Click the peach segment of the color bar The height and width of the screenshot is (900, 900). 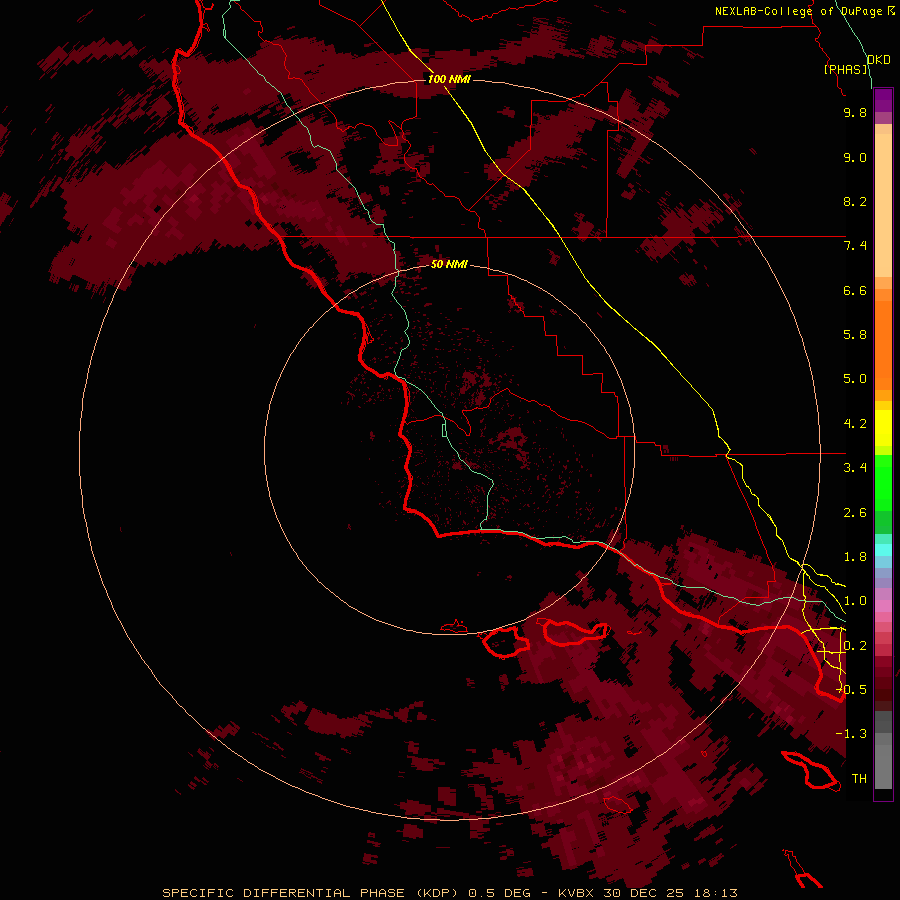coord(883,205)
